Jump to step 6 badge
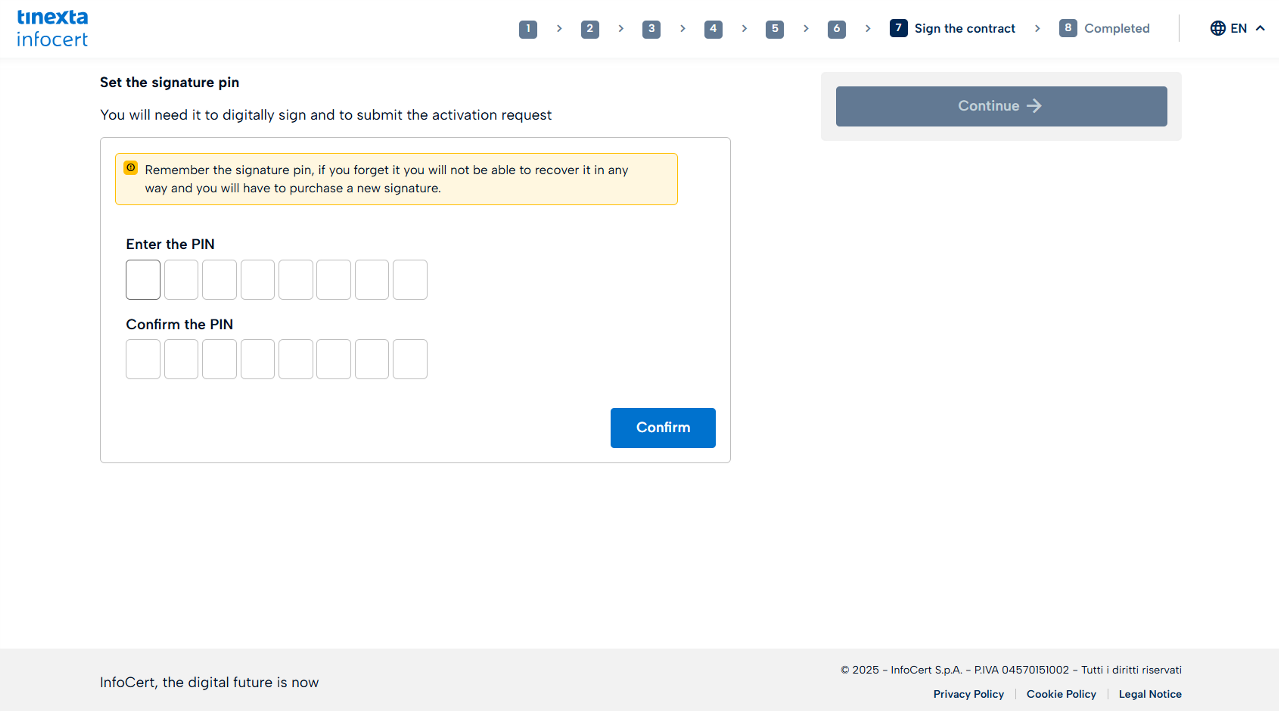The image size is (1280, 712). coord(837,29)
